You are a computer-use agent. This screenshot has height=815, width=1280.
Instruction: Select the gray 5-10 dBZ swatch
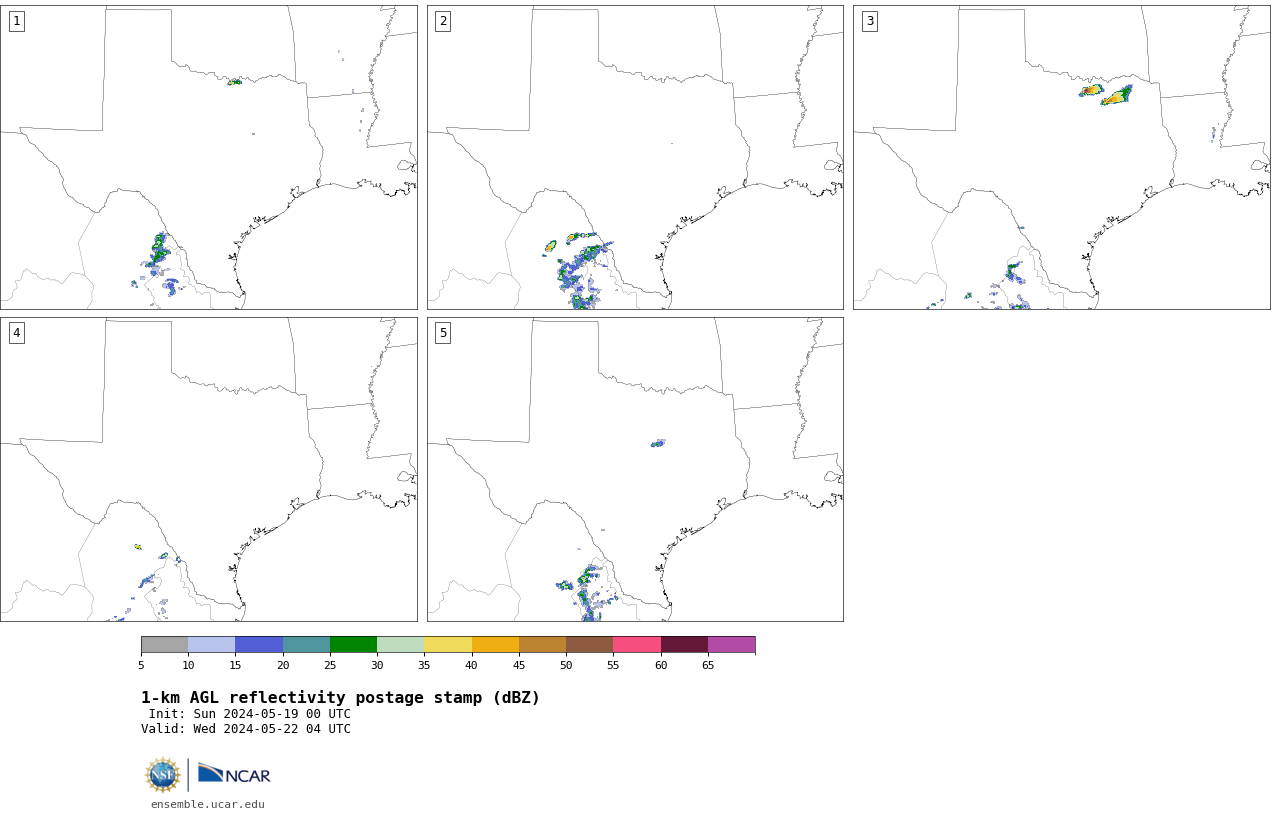pyautogui.click(x=164, y=645)
